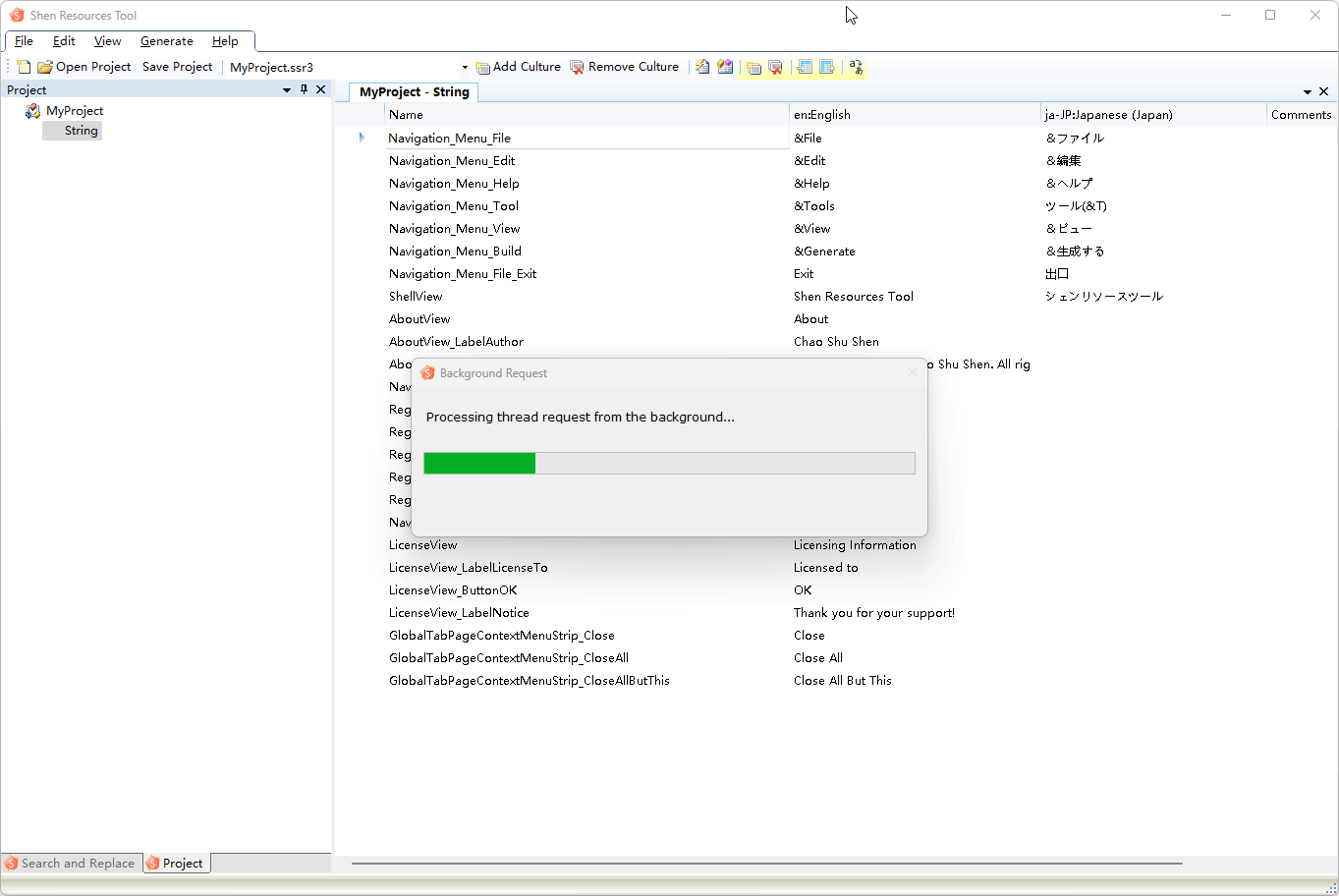The height and width of the screenshot is (896, 1339).
Task: Click the stacked windows icon with yellow sparkle
Action: 753,67
